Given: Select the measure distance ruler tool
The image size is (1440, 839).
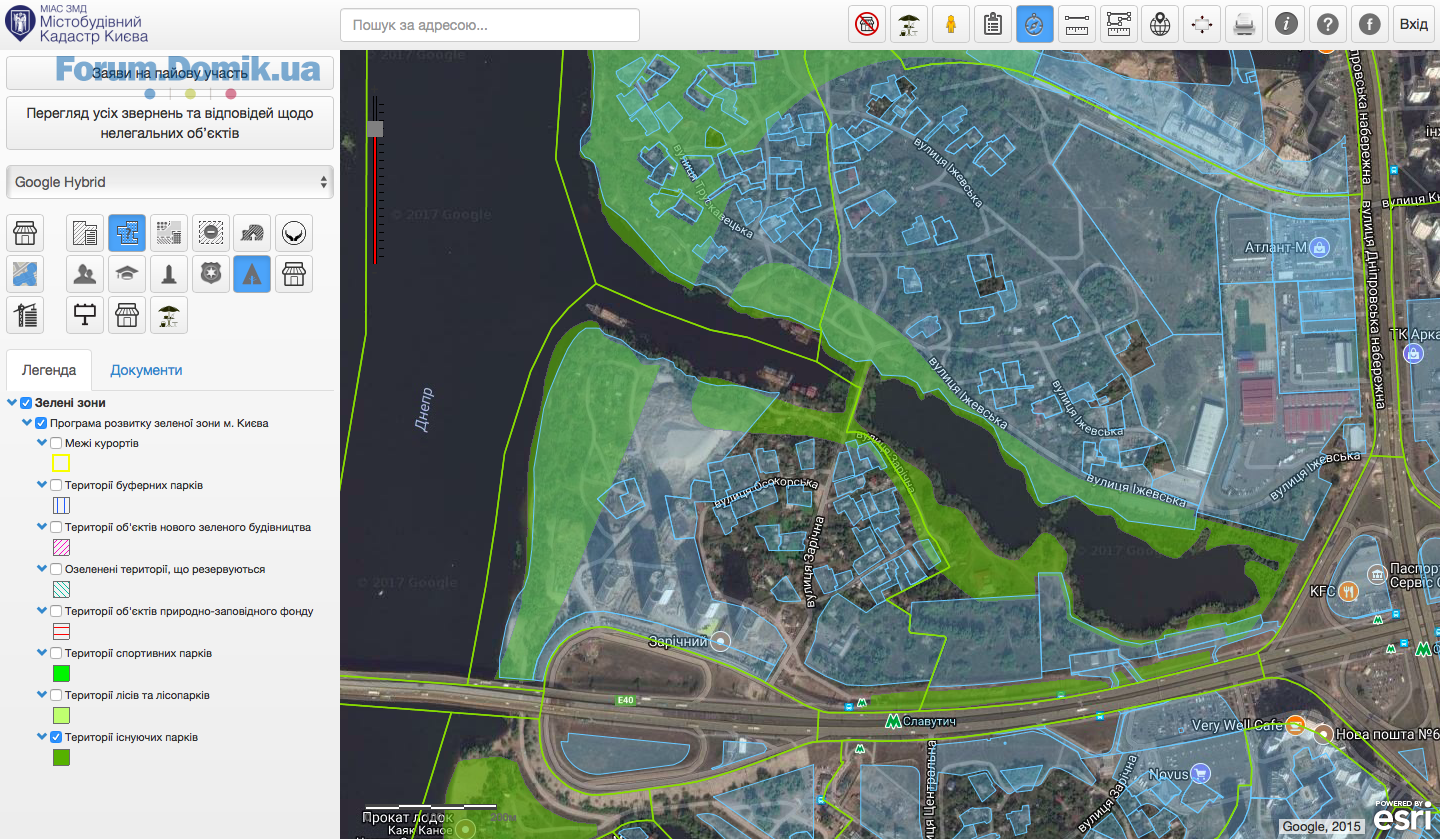Looking at the screenshot, I should 1077,25.
